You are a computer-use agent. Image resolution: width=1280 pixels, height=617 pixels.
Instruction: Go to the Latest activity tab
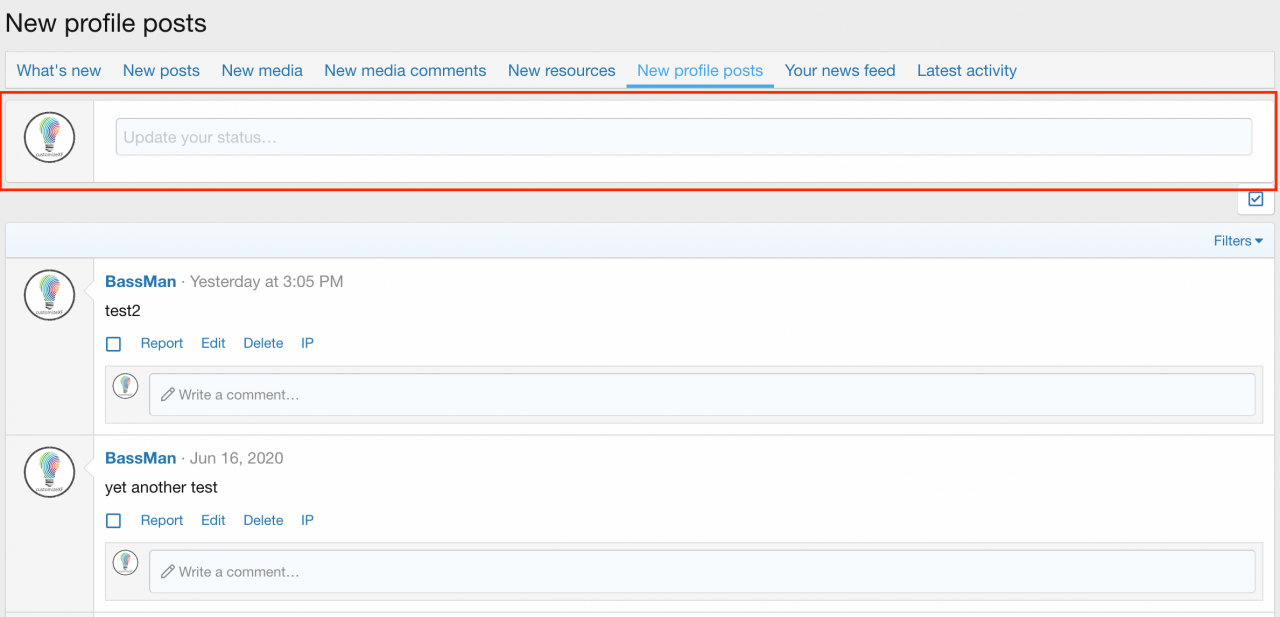966,71
